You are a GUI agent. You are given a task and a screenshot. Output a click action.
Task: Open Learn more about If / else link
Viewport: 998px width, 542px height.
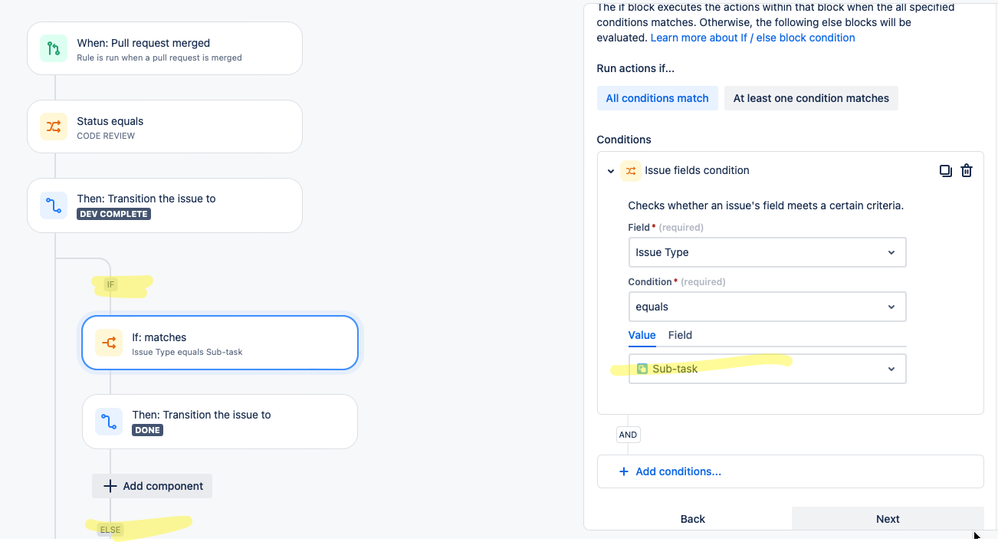752,38
